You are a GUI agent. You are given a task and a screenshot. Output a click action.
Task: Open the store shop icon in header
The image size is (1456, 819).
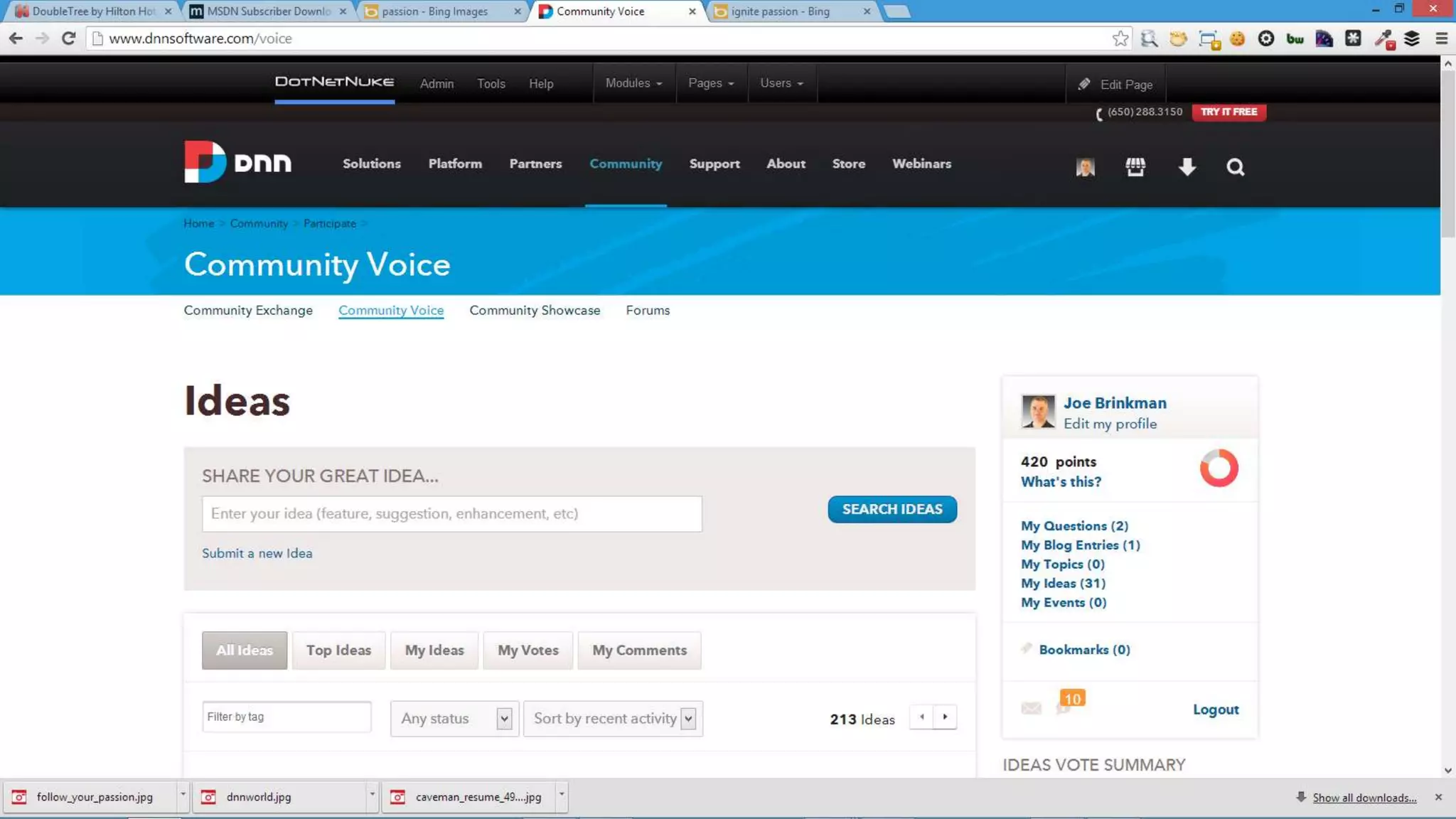click(1135, 167)
